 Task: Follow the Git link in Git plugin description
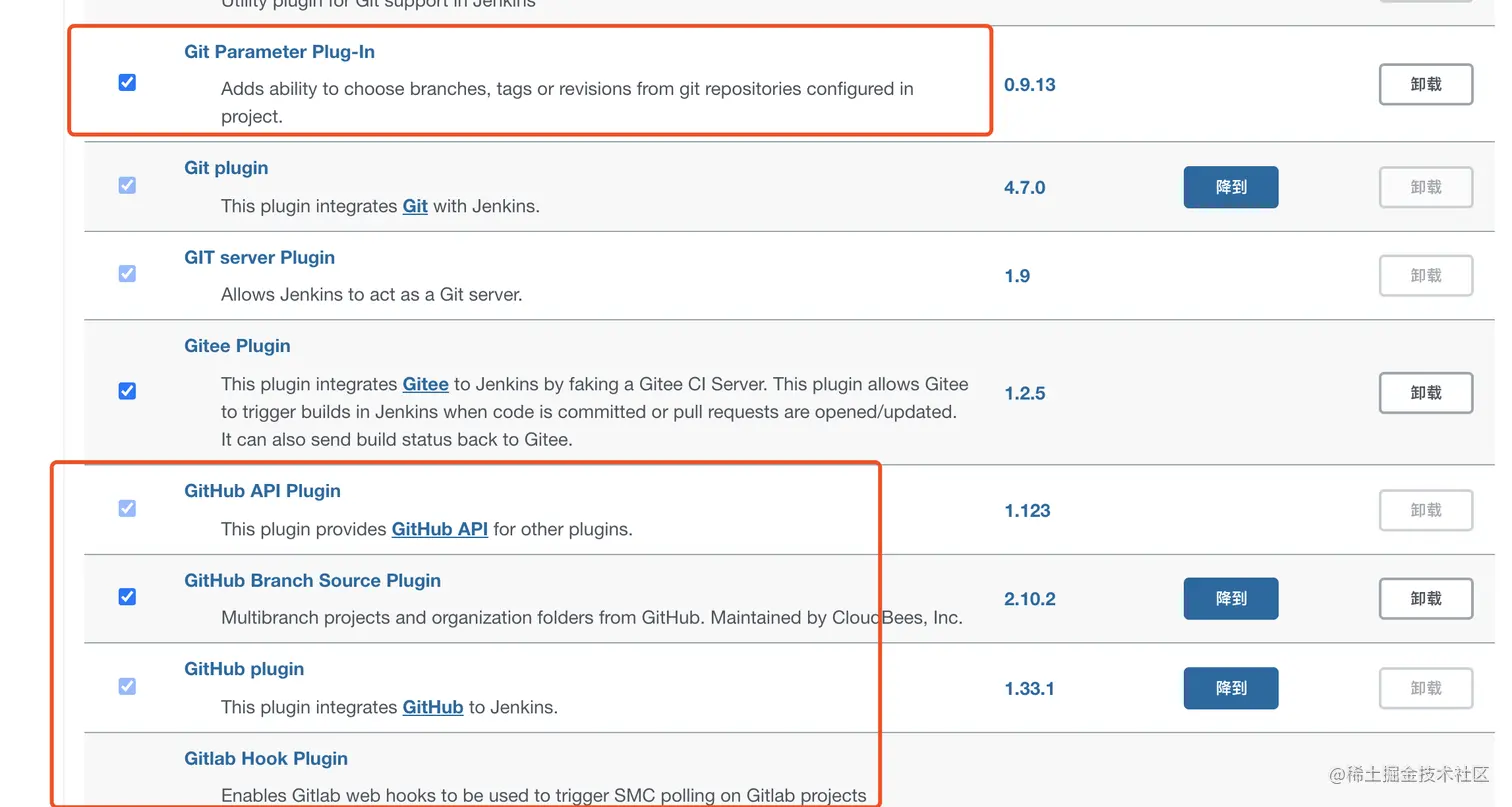point(415,206)
